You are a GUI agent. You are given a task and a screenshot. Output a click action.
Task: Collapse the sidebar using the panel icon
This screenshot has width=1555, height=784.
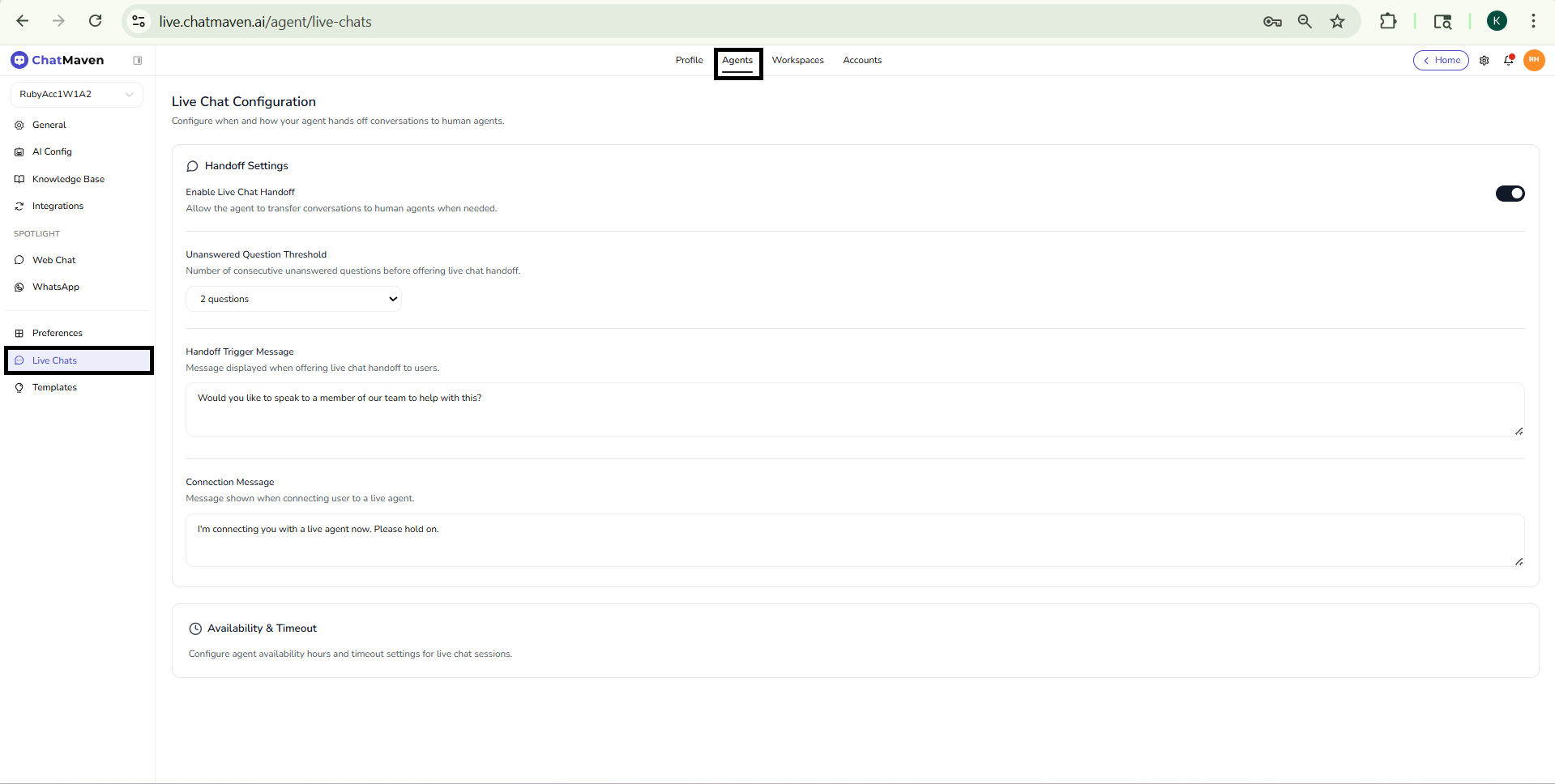click(x=138, y=60)
